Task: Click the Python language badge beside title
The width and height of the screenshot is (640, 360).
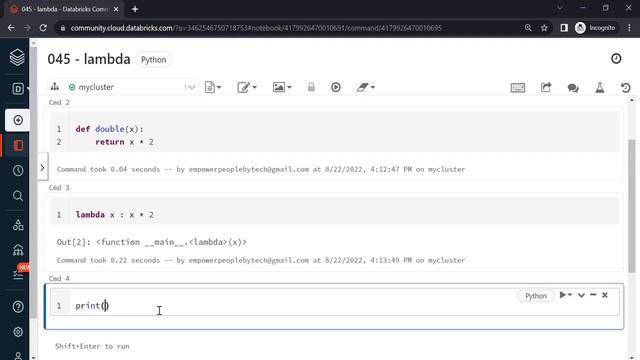Action: (153, 60)
